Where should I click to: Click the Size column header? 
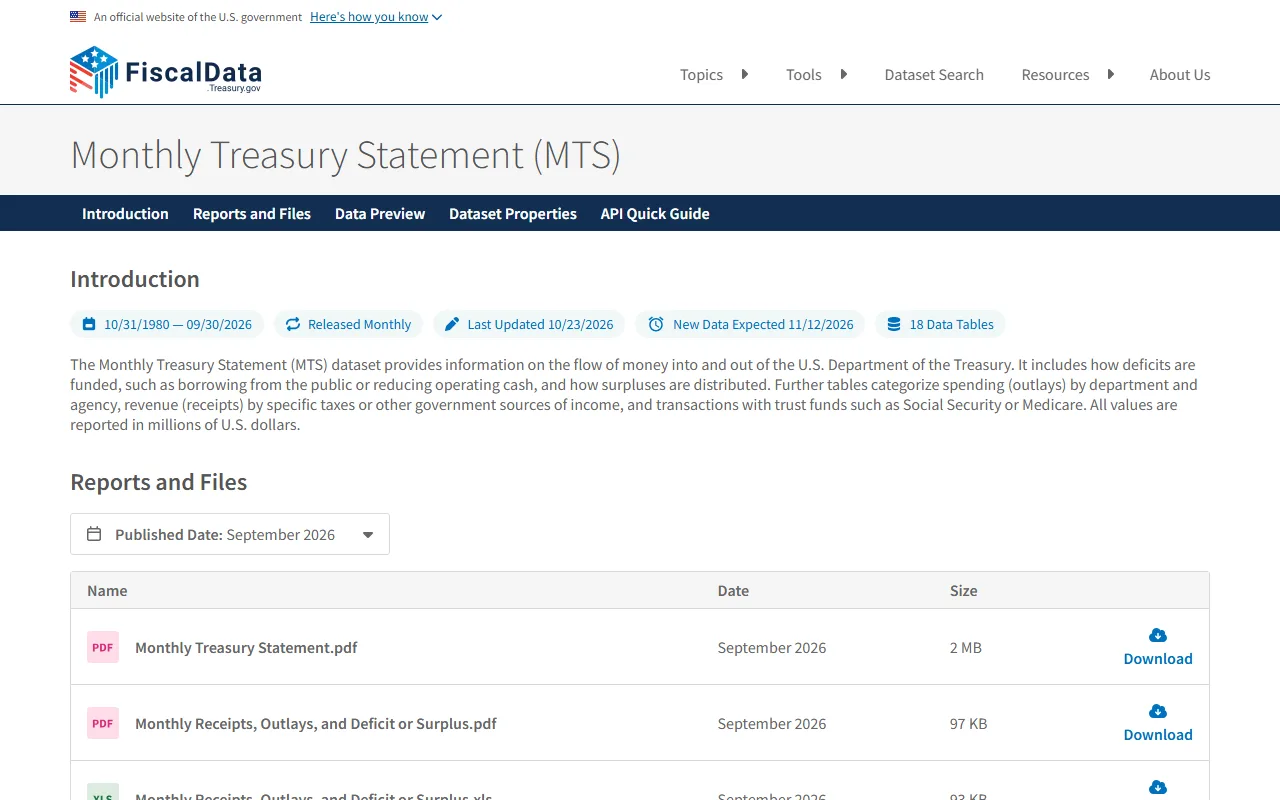click(x=964, y=590)
